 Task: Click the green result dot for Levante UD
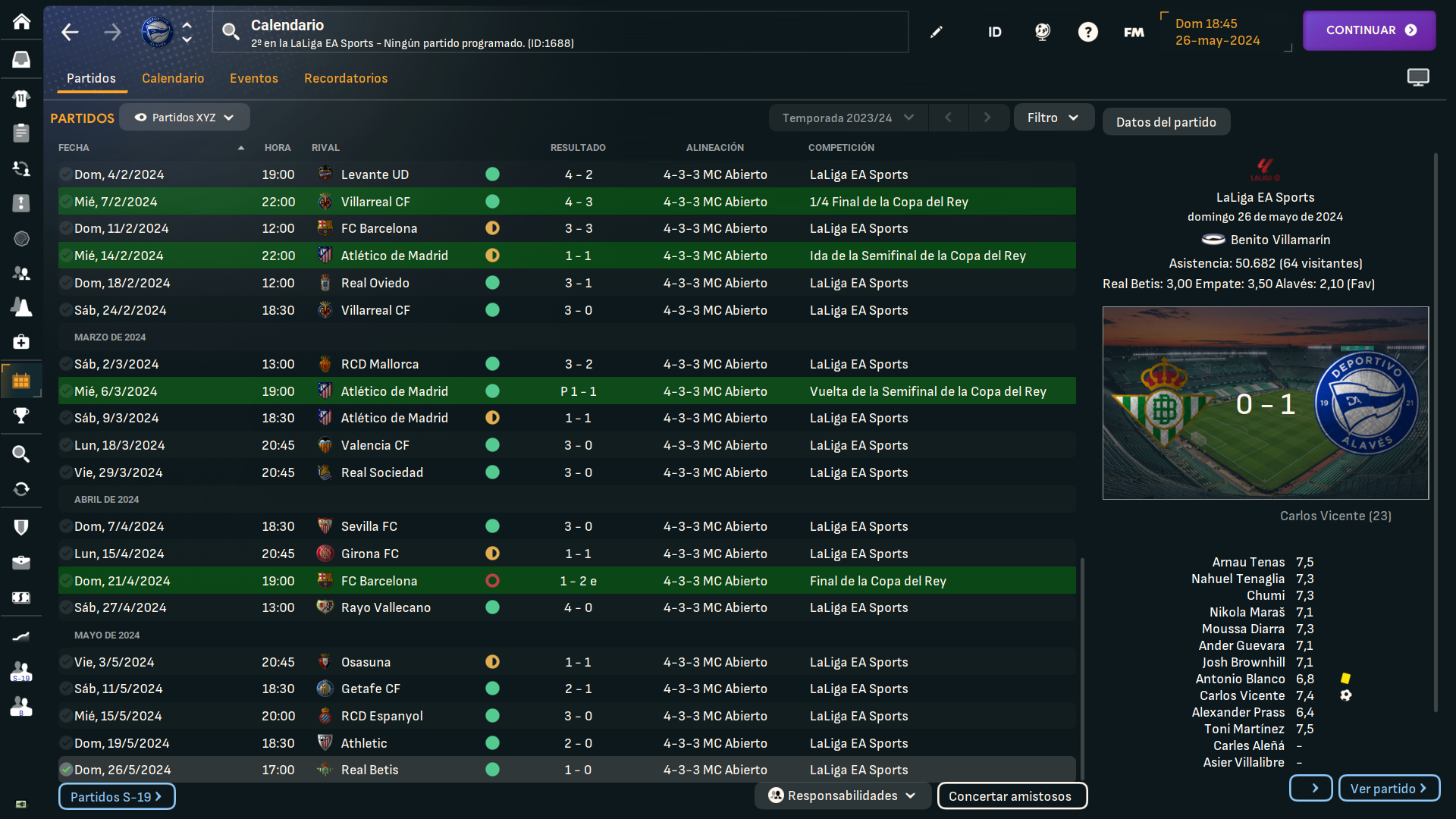pos(492,174)
